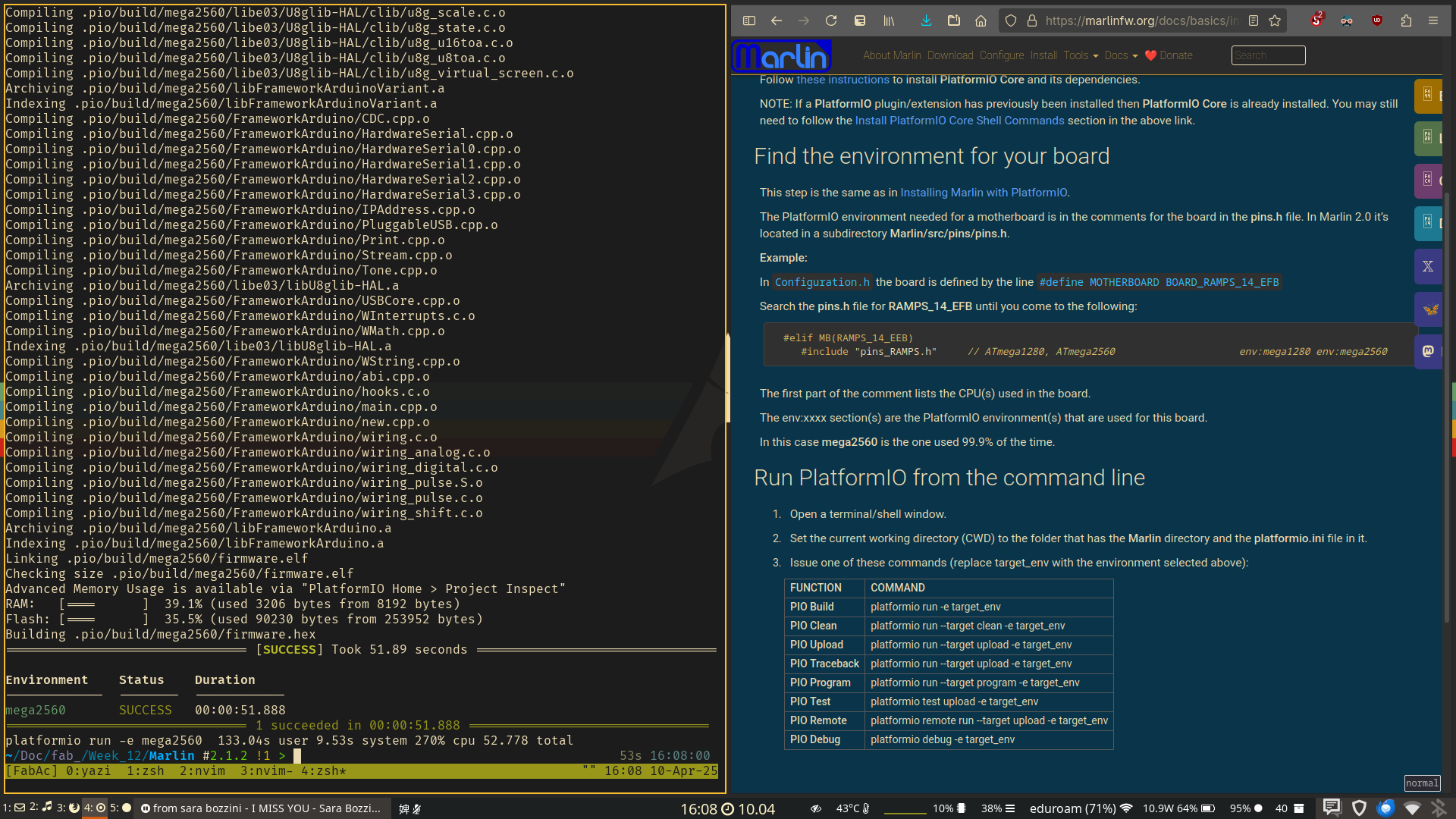Click the Configuration.h code snippet

click(822, 282)
